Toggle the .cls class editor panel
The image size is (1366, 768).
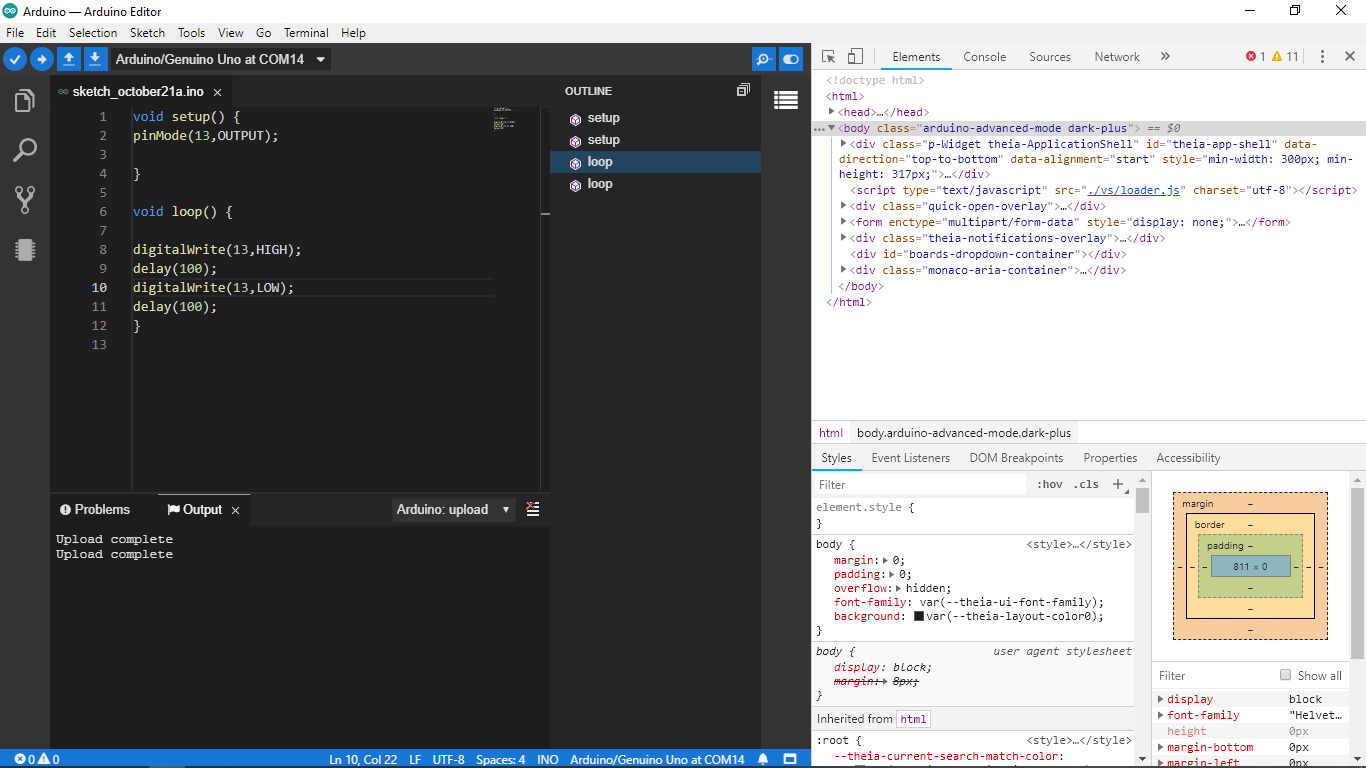(x=1086, y=484)
